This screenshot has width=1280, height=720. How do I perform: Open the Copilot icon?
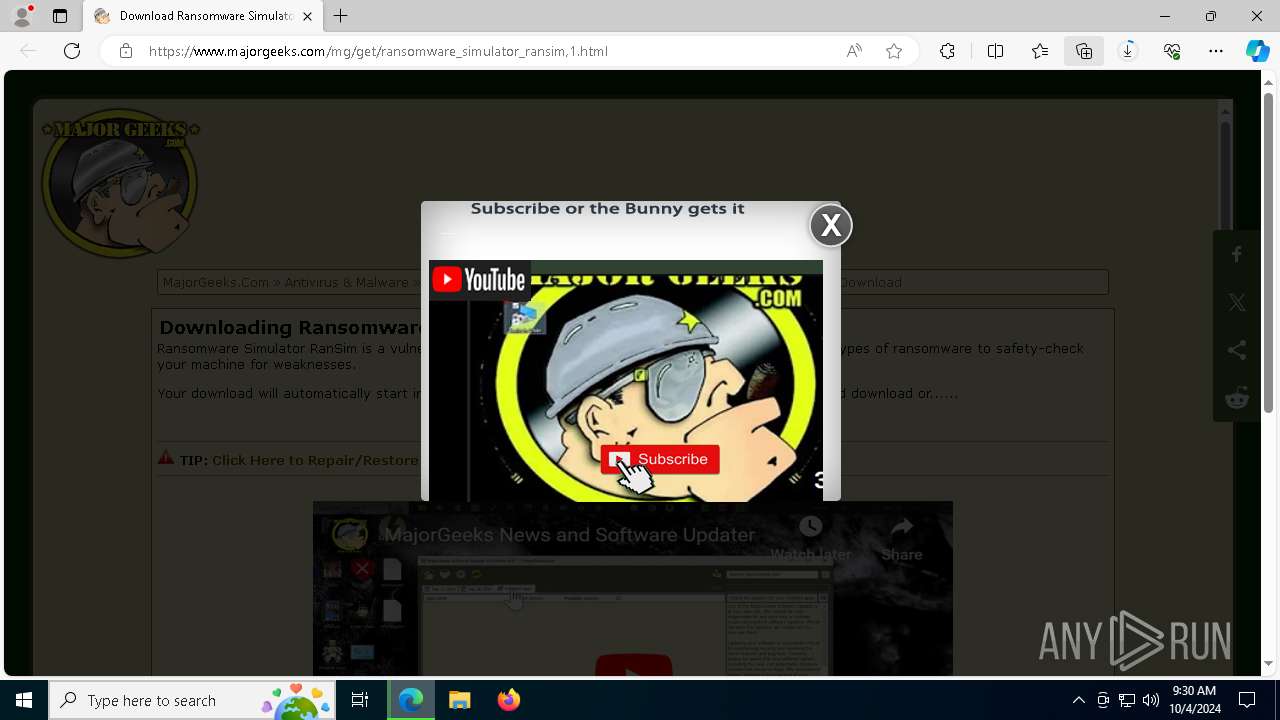[1257, 51]
